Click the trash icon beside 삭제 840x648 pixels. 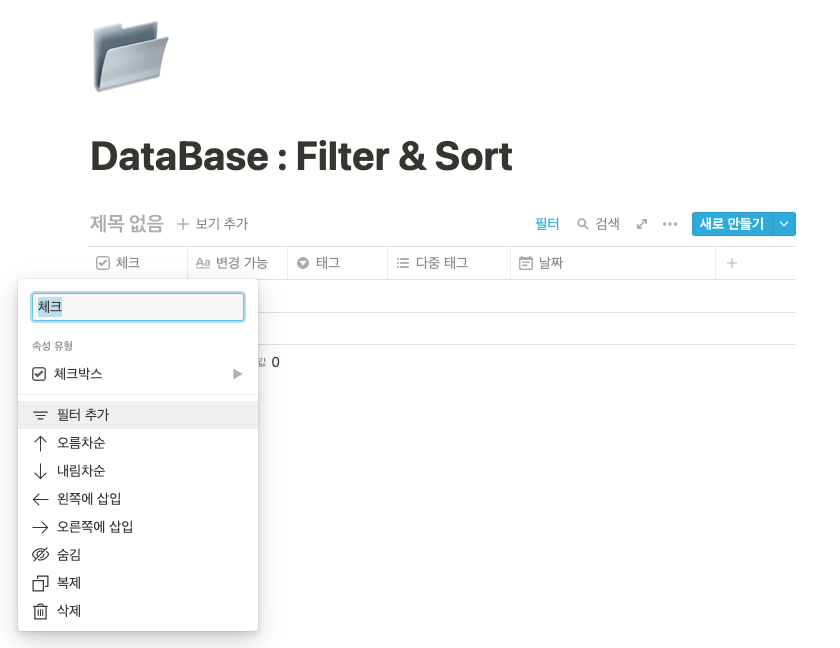(x=40, y=611)
